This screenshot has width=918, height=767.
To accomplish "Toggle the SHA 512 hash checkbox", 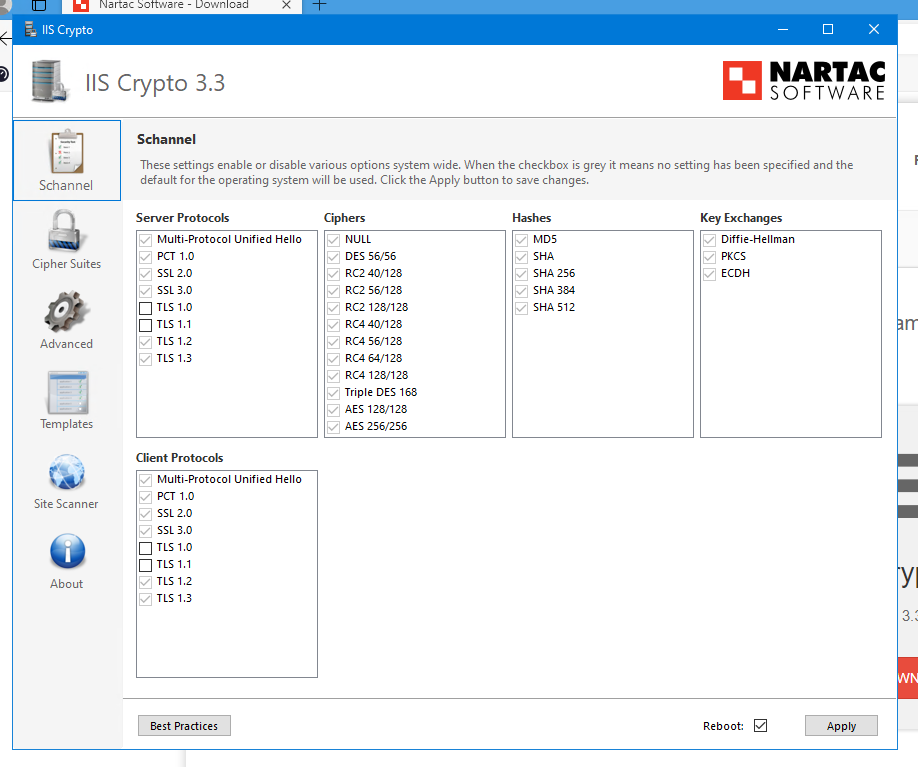I will [522, 308].
